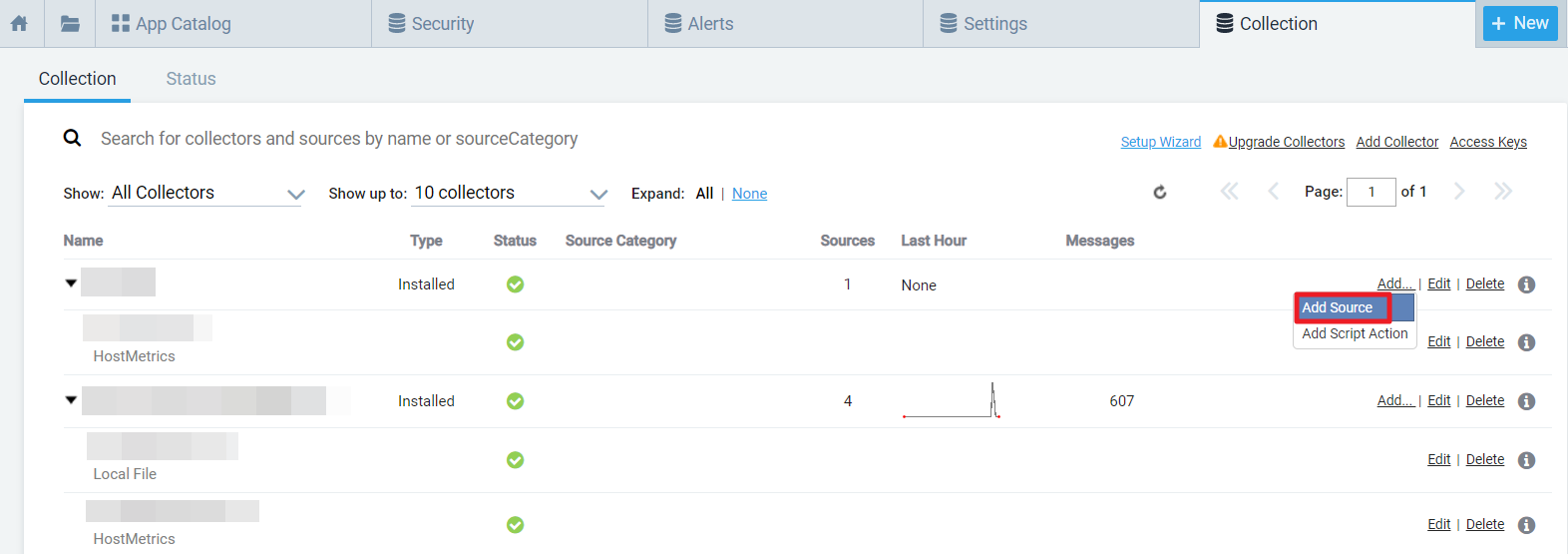Screen dimensions: 1568x554
Task: Collapse the second collector with 4 sources
Action: pos(71,400)
